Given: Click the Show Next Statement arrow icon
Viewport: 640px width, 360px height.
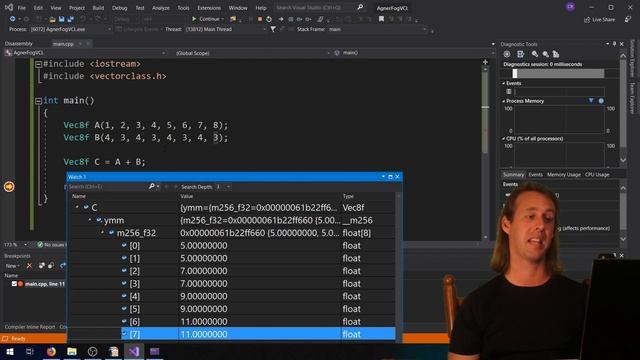Looking at the screenshot, I should [280, 19].
